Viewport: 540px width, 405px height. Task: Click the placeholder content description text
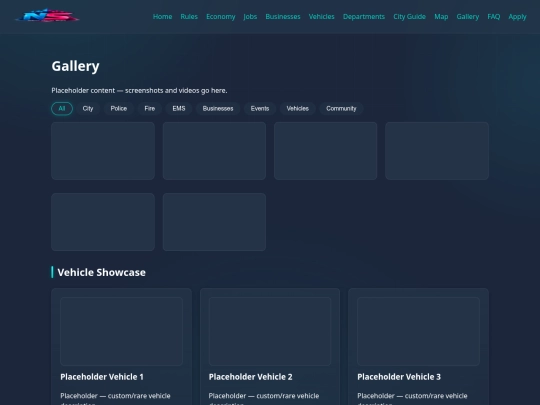[139, 91]
